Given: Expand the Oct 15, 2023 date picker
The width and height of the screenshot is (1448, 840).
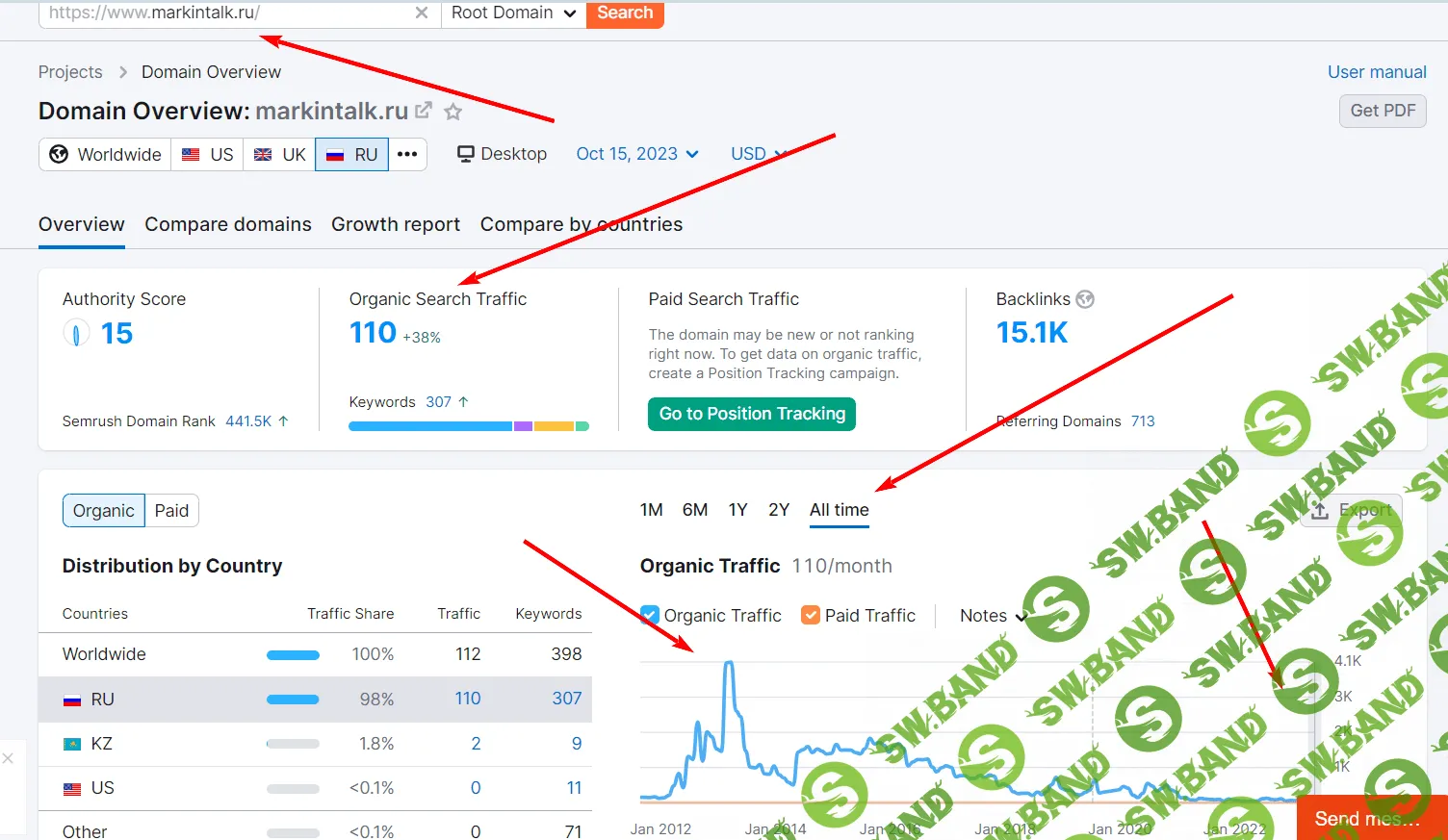Looking at the screenshot, I should coord(637,154).
